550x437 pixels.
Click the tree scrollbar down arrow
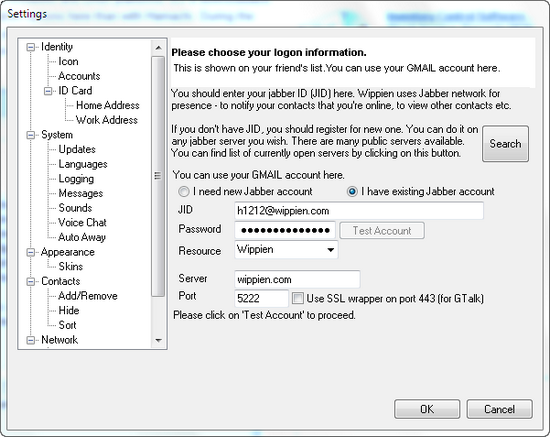click(x=158, y=340)
